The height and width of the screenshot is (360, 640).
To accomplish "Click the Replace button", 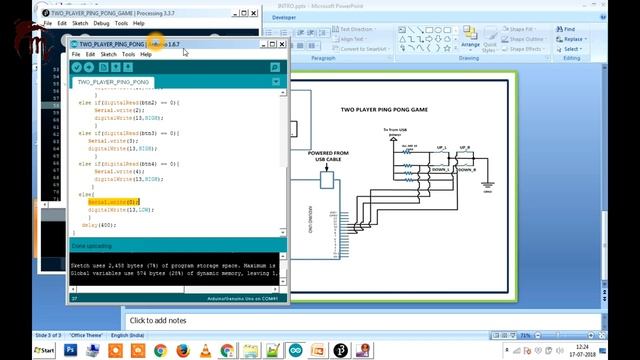I will [571, 39].
